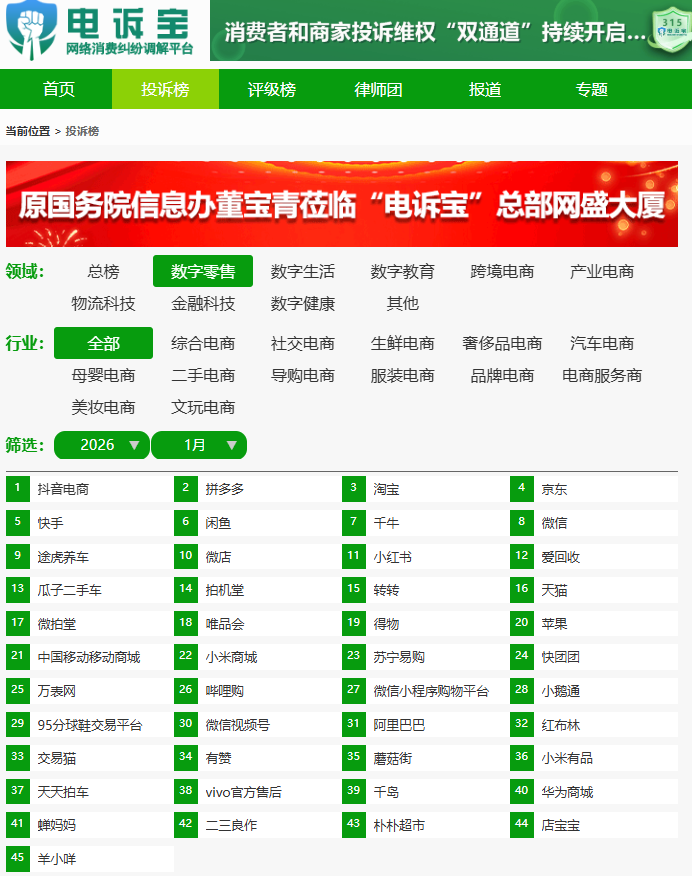Click 投诉榜 in the breadcrumb
The image size is (692, 876).
pyautogui.click(x=82, y=131)
